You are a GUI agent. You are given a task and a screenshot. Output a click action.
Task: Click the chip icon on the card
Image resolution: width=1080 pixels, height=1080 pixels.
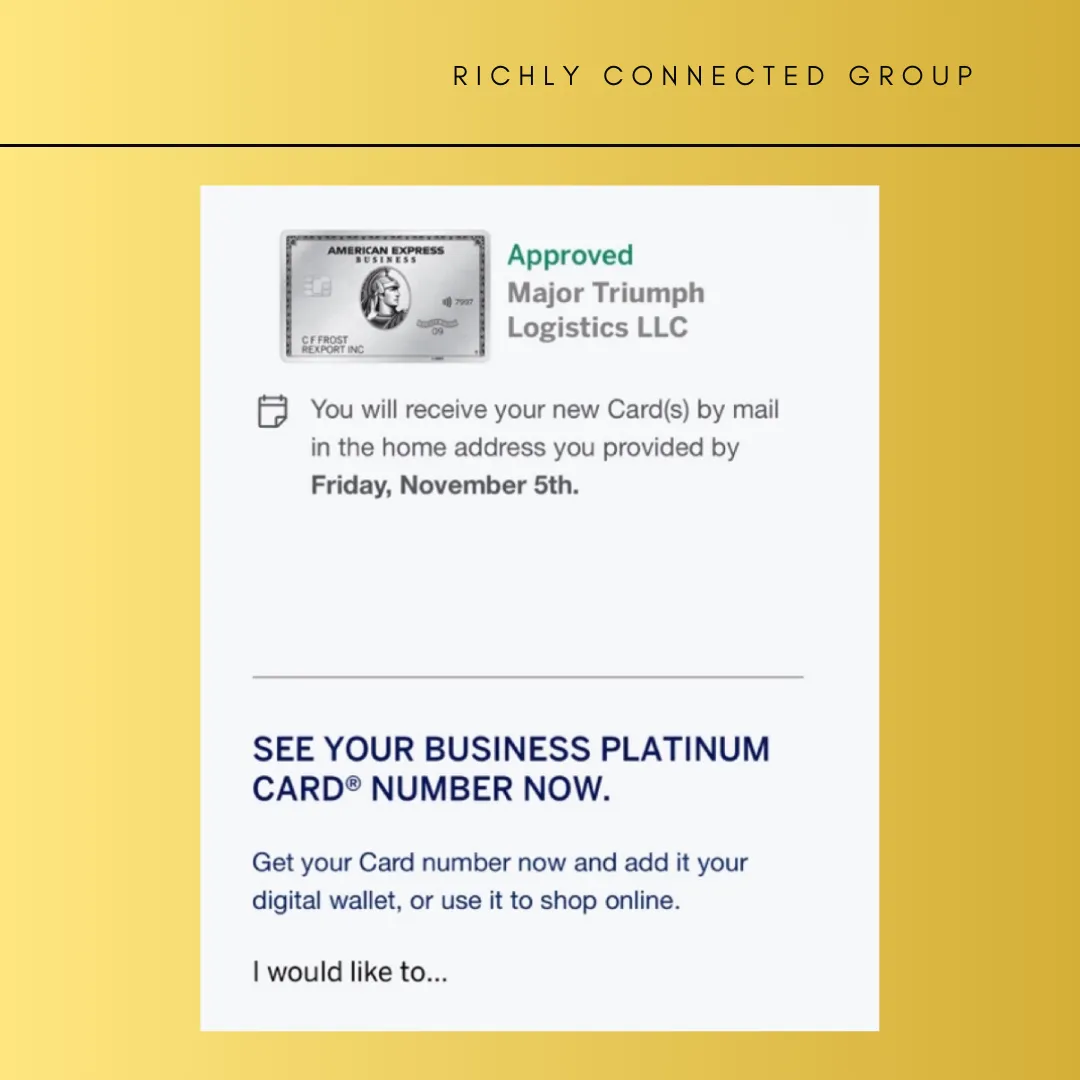click(x=318, y=288)
